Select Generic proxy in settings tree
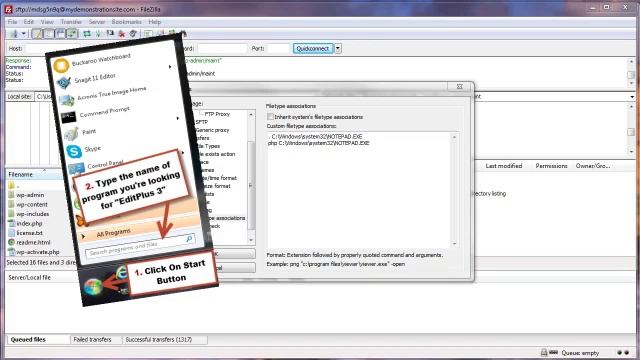Image resolution: width=640 pixels, height=360 pixels. [x=212, y=130]
